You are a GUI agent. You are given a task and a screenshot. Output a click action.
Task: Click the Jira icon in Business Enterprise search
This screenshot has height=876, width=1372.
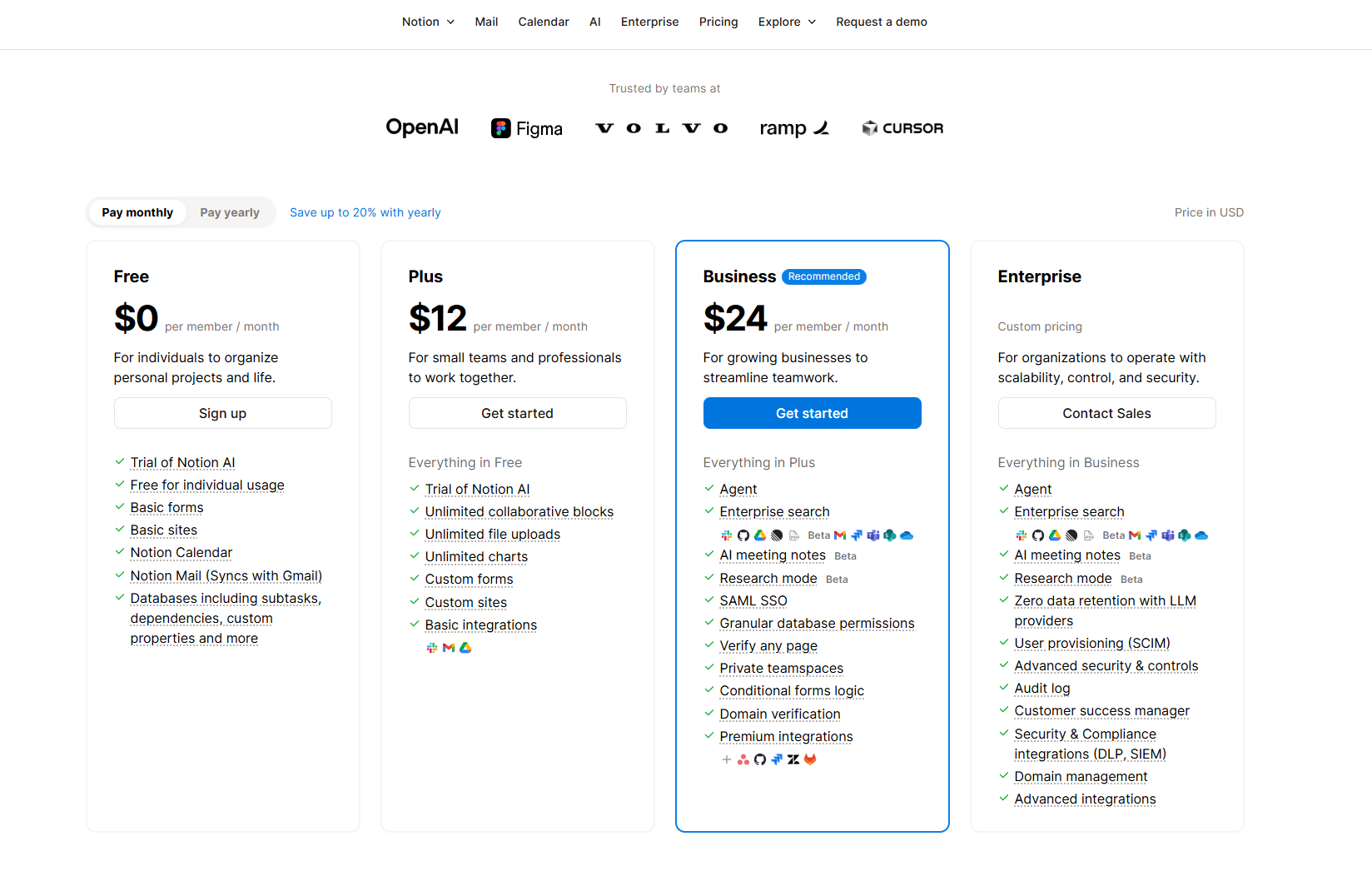pyautogui.click(x=857, y=535)
